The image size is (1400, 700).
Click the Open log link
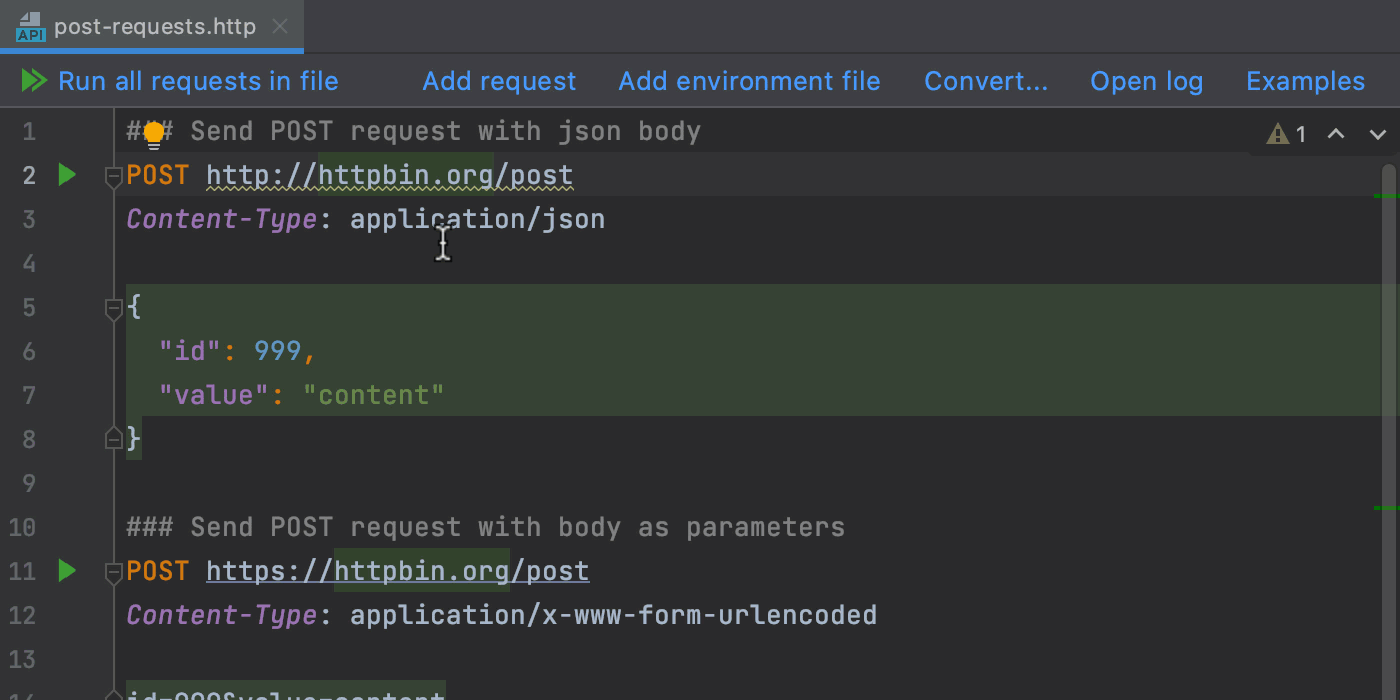[x=1146, y=81]
